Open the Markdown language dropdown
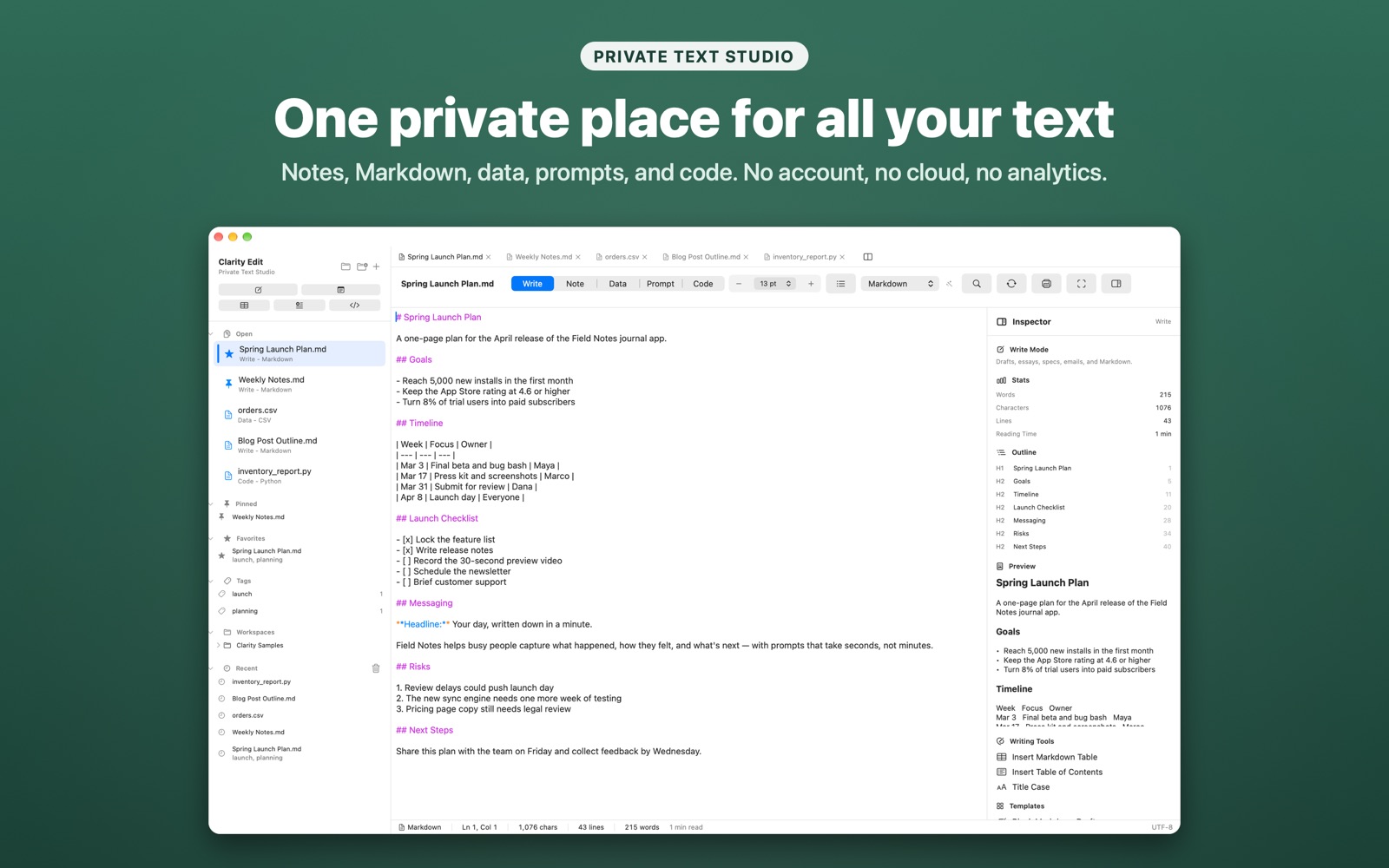The image size is (1389, 868). point(899,284)
